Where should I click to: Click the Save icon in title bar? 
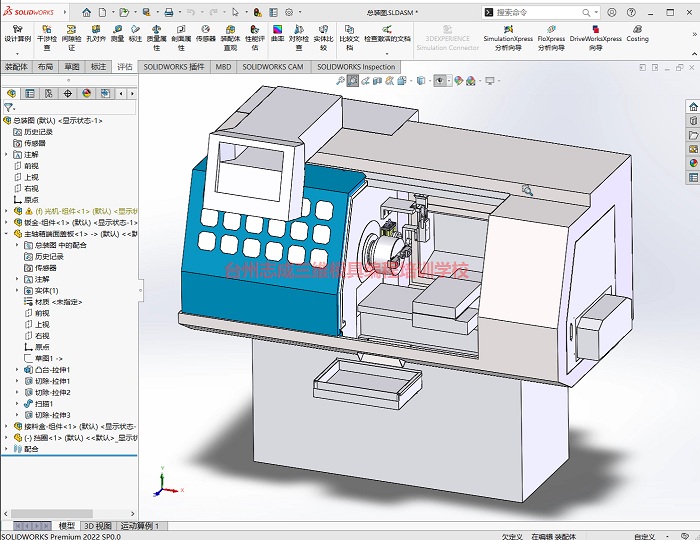[146, 12]
